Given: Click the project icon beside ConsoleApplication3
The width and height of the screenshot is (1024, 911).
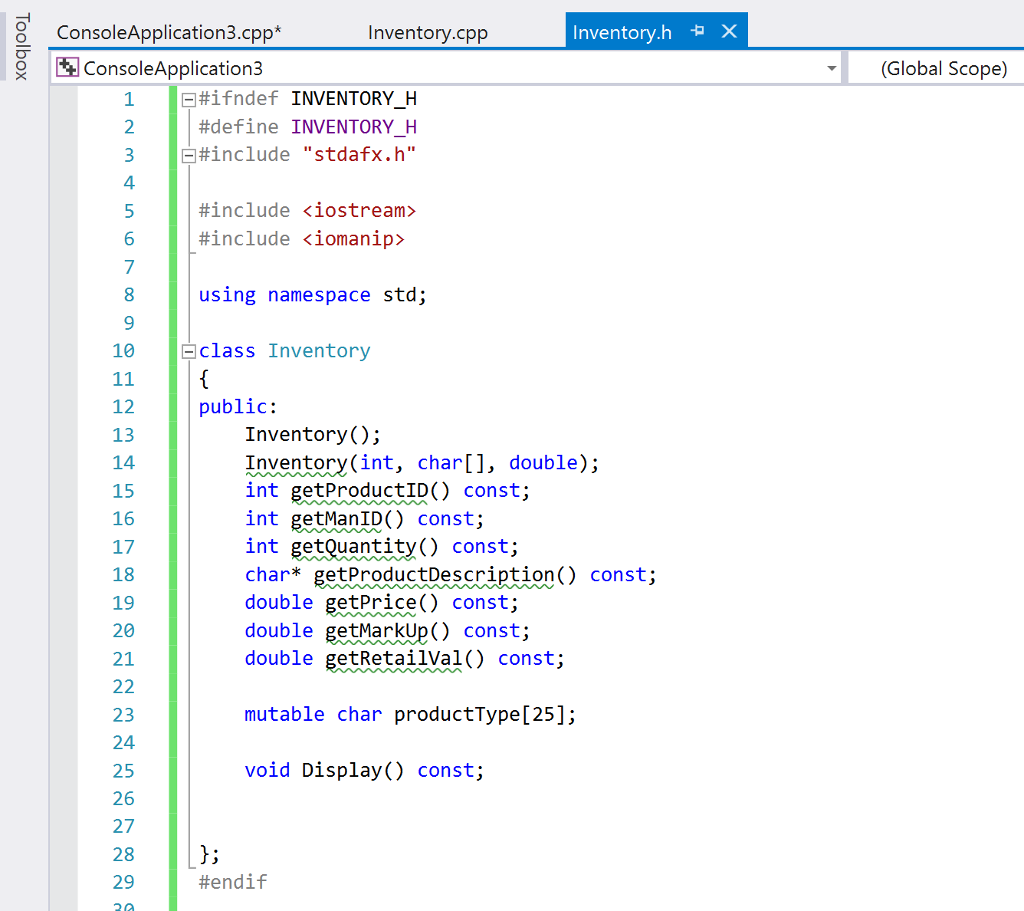Looking at the screenshot, I should [x=67, y=68].
